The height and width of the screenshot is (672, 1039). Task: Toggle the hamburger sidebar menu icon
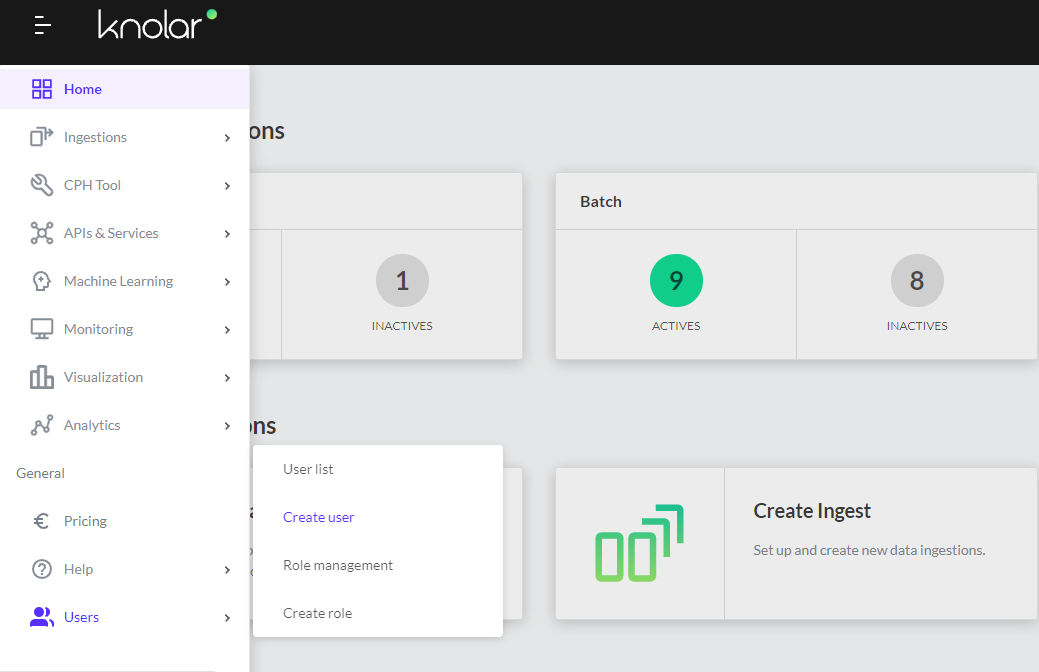(x=42, y=25)
